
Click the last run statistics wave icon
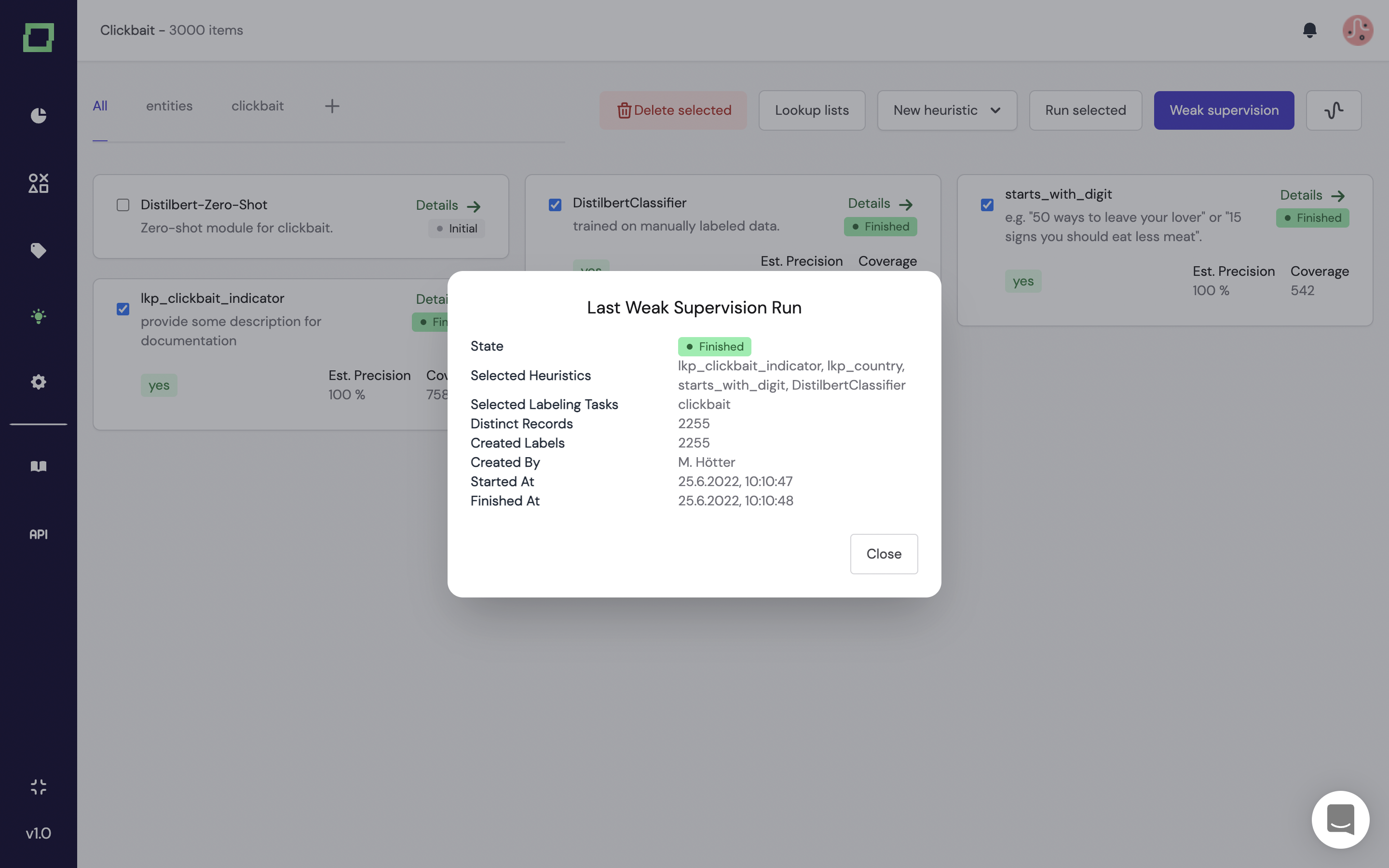coord(1334,110)
